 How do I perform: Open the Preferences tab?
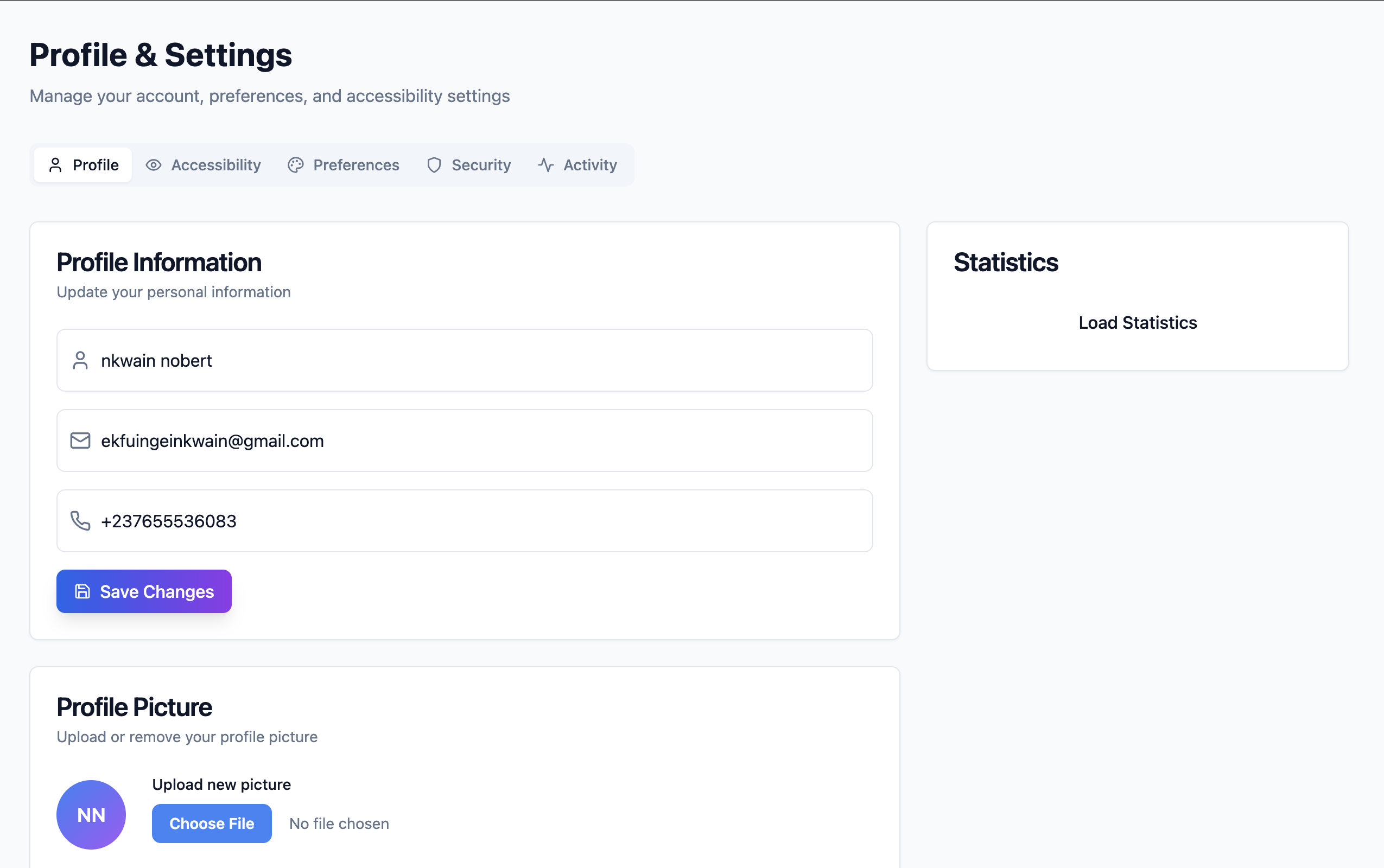pyautogui.click(x=344, y=165)
